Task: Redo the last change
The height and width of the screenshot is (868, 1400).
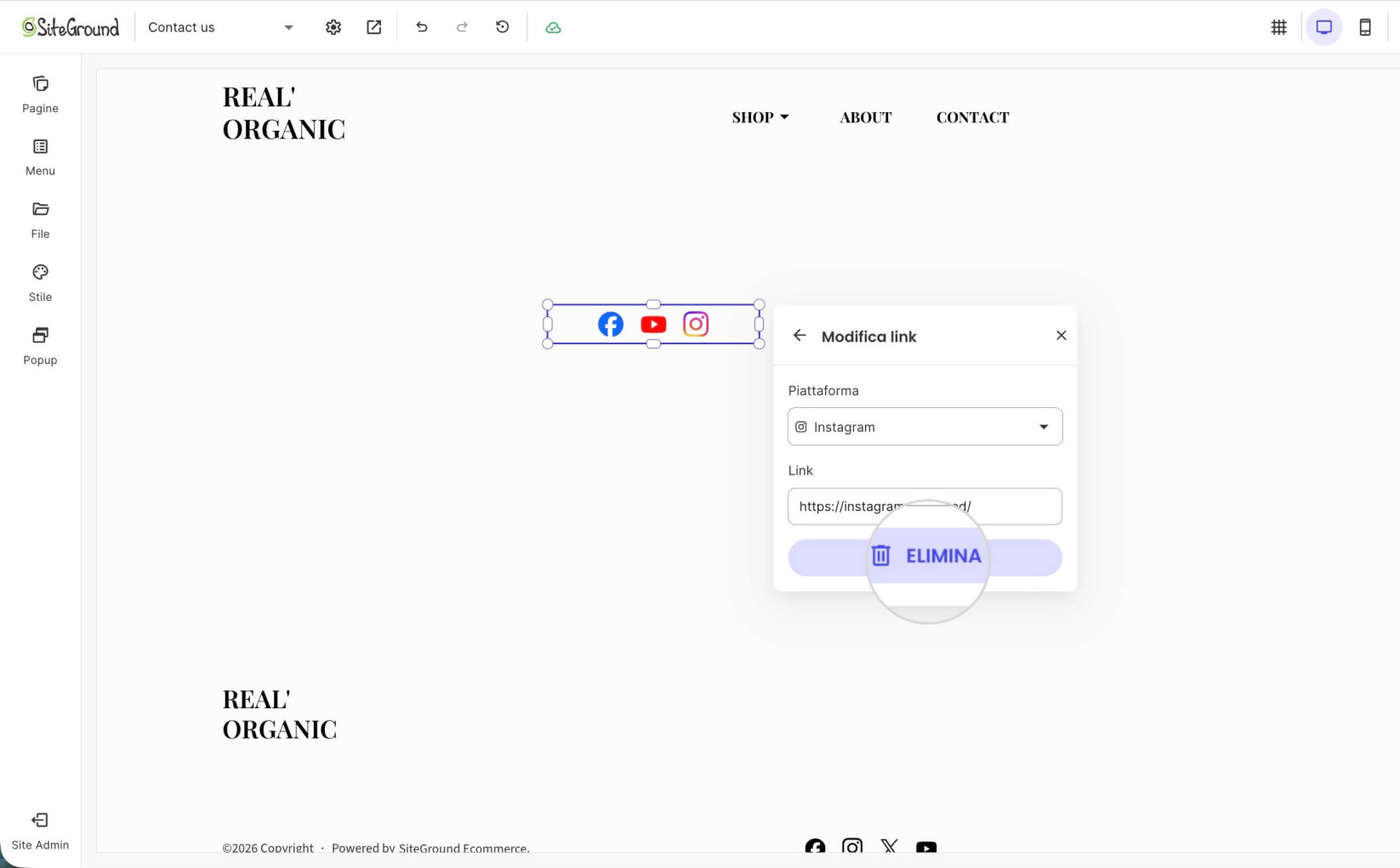Action: (462, 27)
